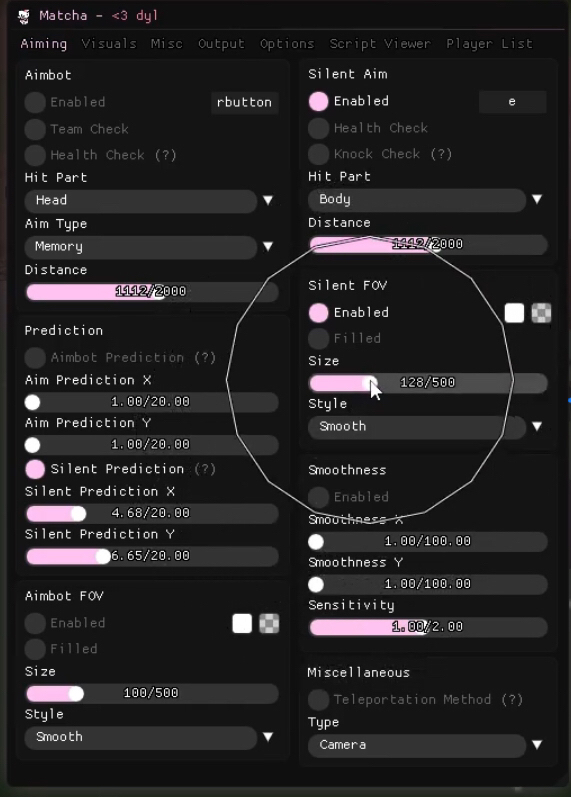
Task: Switch to the Visuals tab
Action: pos(109,44)
